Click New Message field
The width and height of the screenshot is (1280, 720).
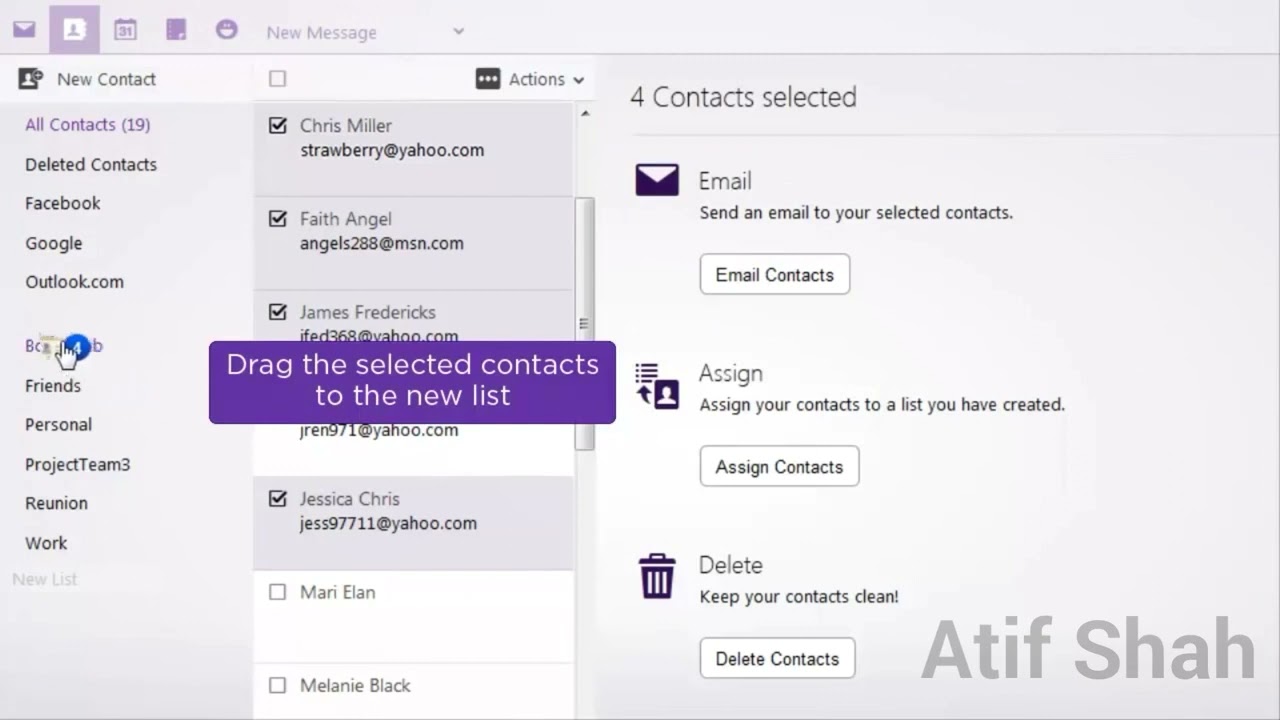[321, 32]
